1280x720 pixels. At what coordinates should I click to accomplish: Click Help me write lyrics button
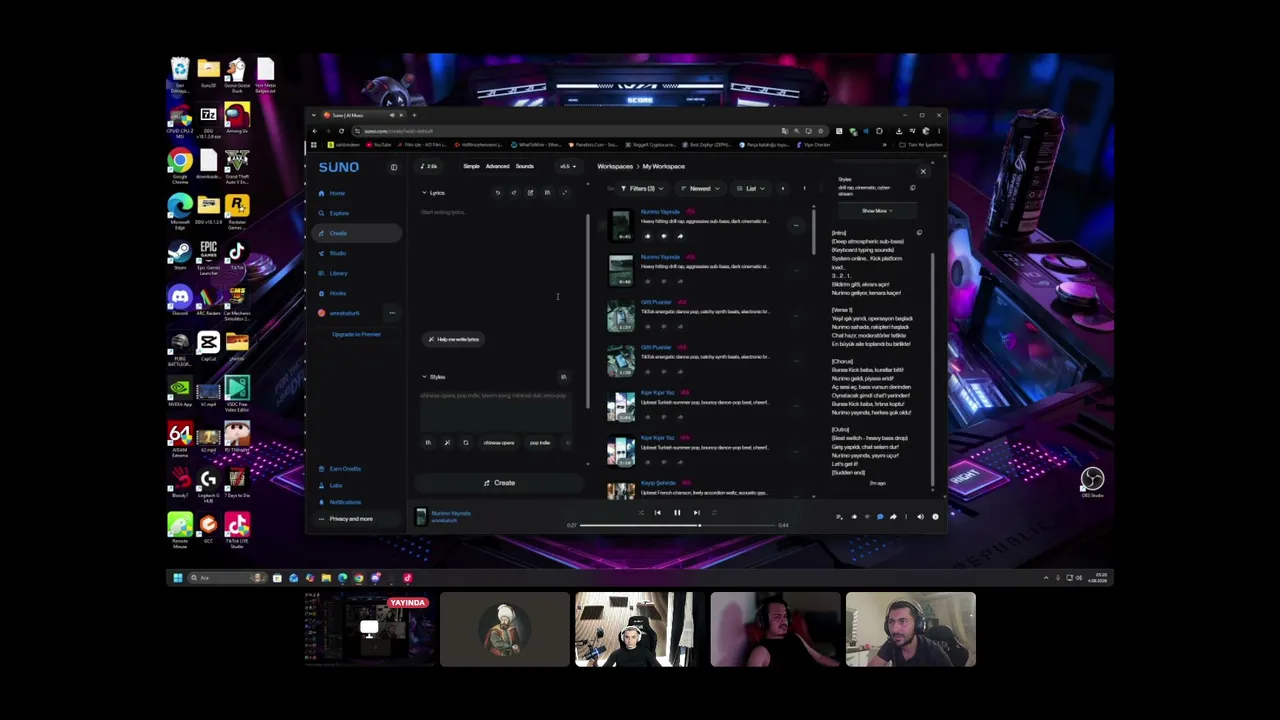pyautogui.click(x=455, y=339)
